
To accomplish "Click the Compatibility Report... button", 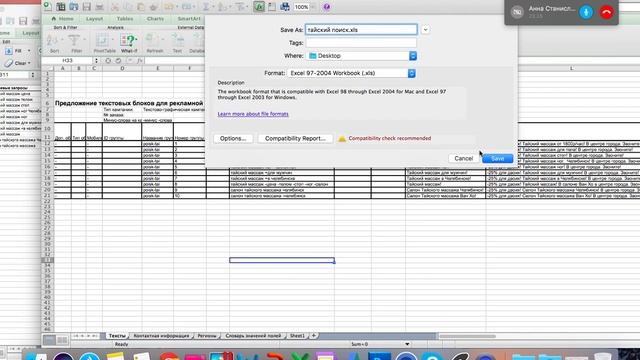I will (x=295, y=138).
